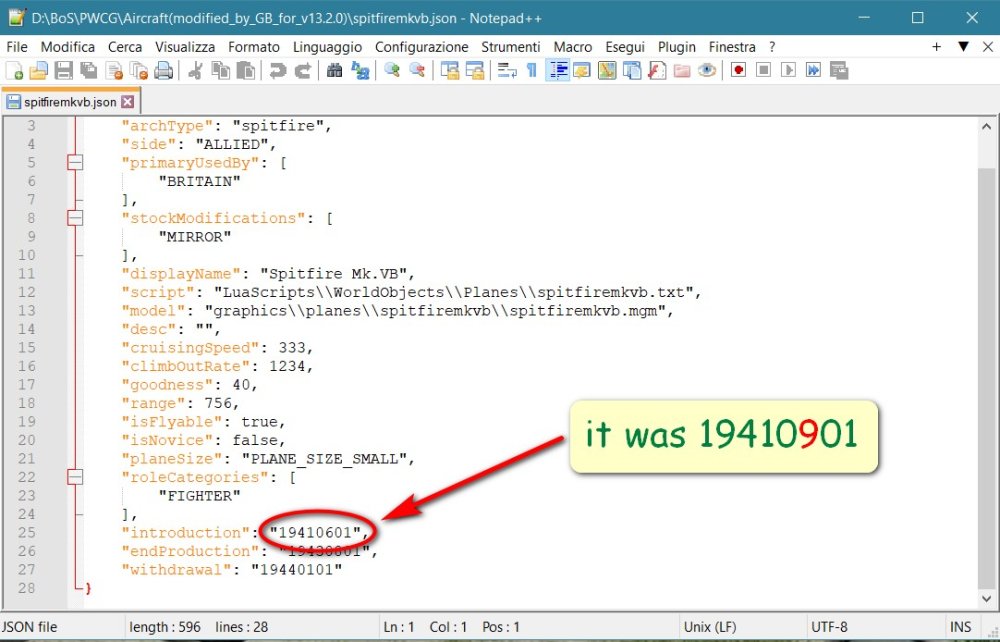
Task: Close the spitfiremkvb.json tab
Action: pos(127,102)
